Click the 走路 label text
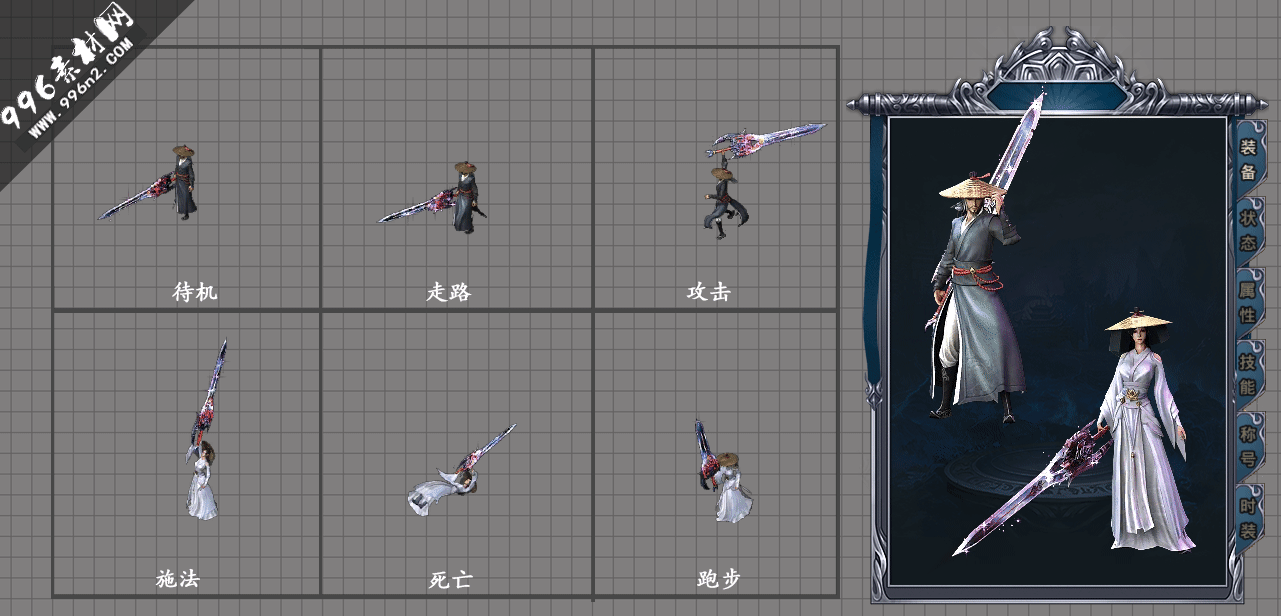 [448, 292]
